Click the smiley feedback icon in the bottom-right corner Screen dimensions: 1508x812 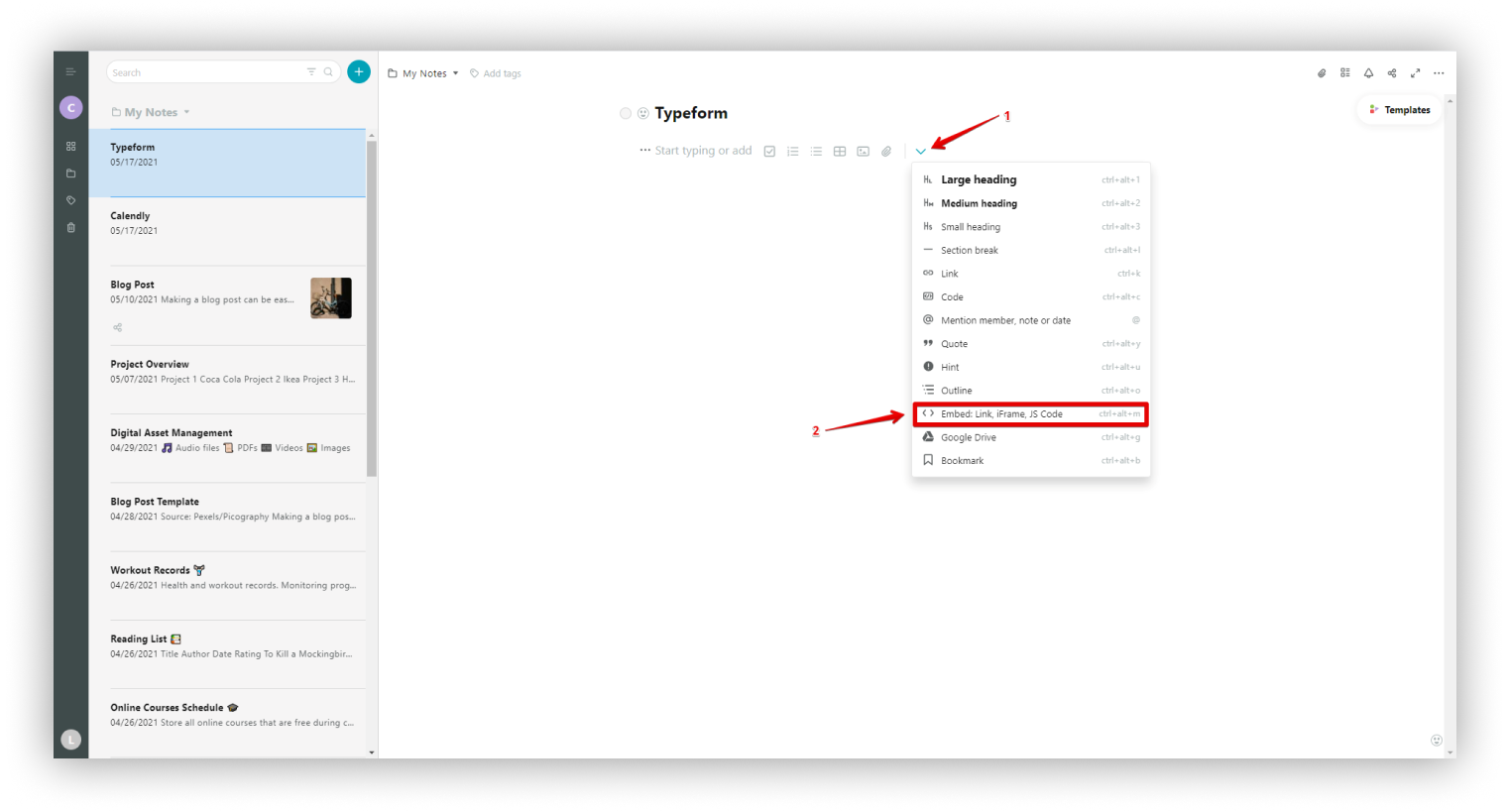pos(1437,740)
